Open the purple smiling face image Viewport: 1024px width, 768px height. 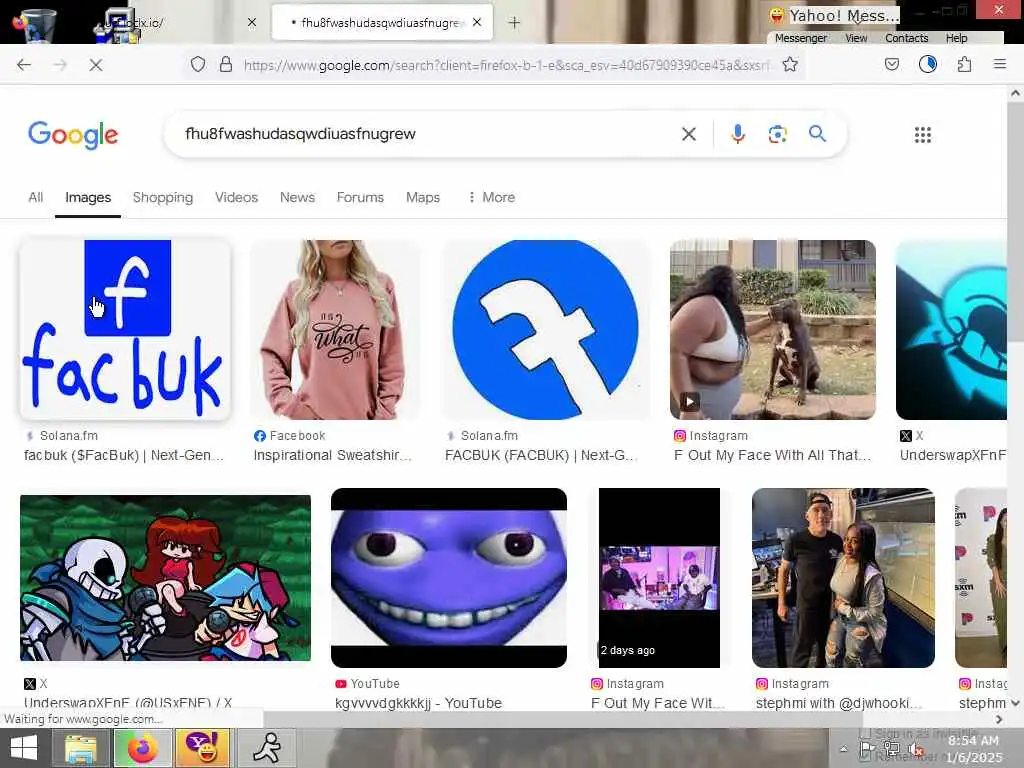pyautogui.click(x=449, y=578)
